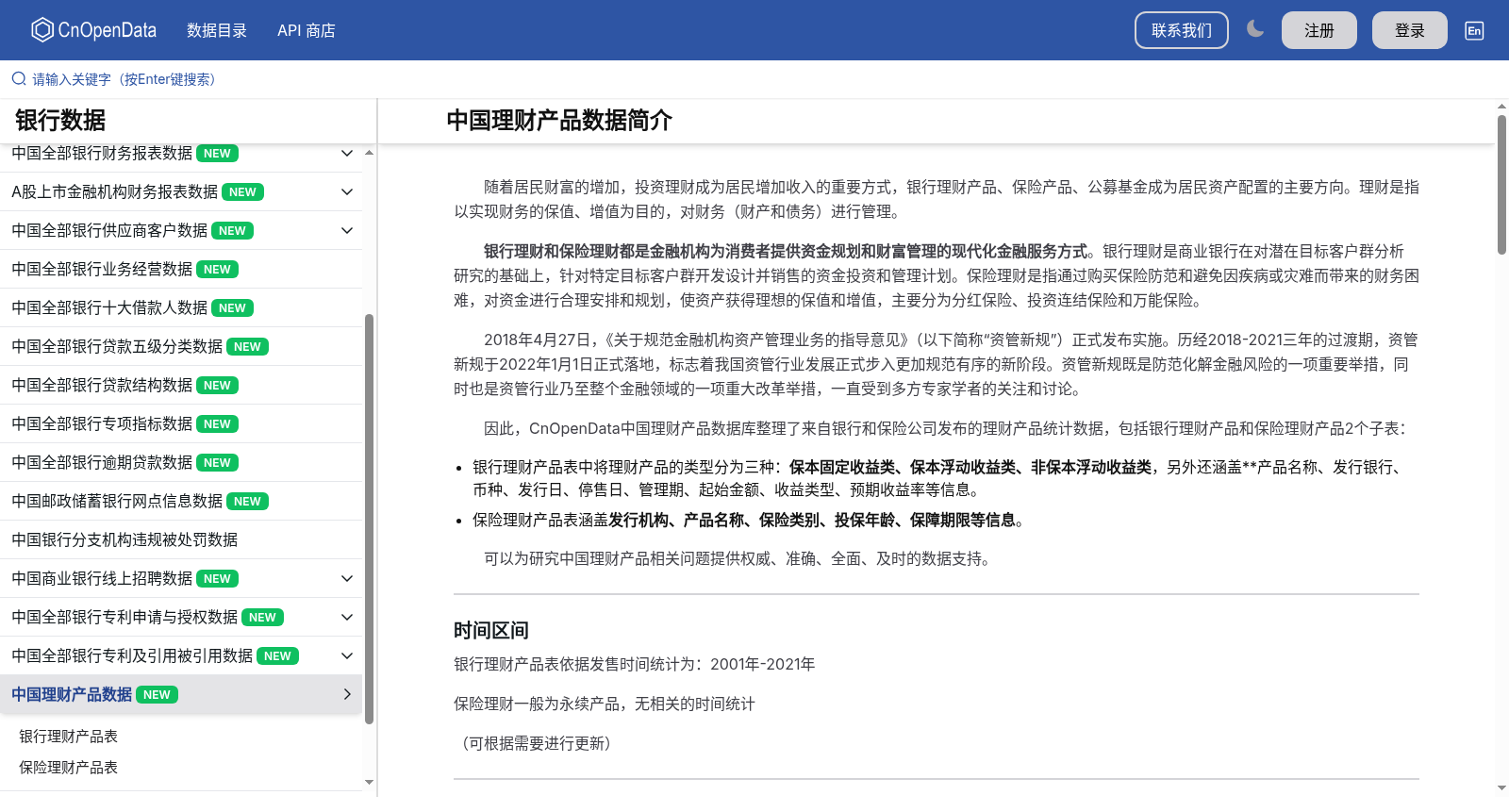This screenshot has width=1509, height=812.
Task: Click sidebar scrollbar down arrow
Action: click(369, 782)
